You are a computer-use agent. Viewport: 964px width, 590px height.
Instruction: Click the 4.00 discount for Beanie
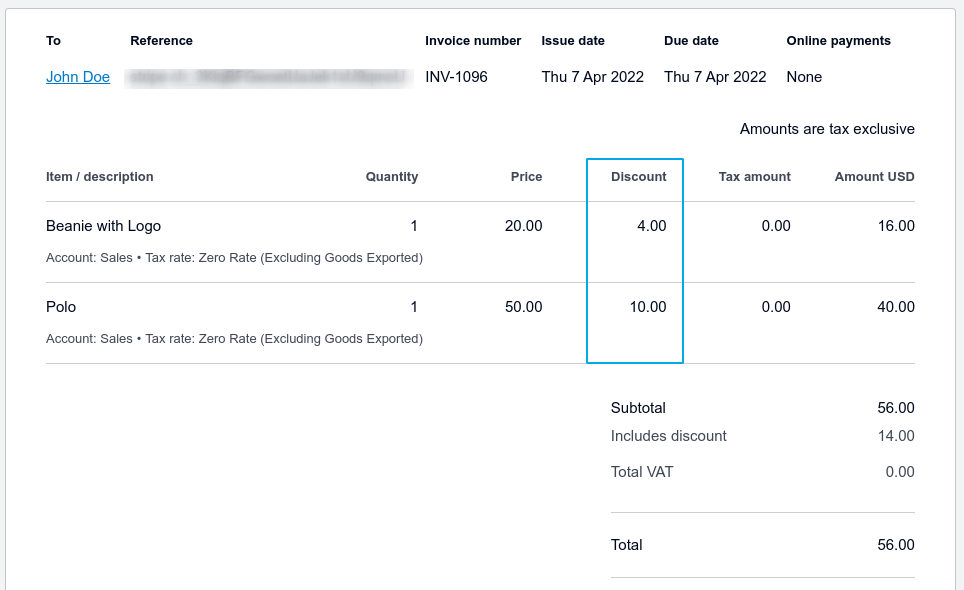[x=651, y=226]
